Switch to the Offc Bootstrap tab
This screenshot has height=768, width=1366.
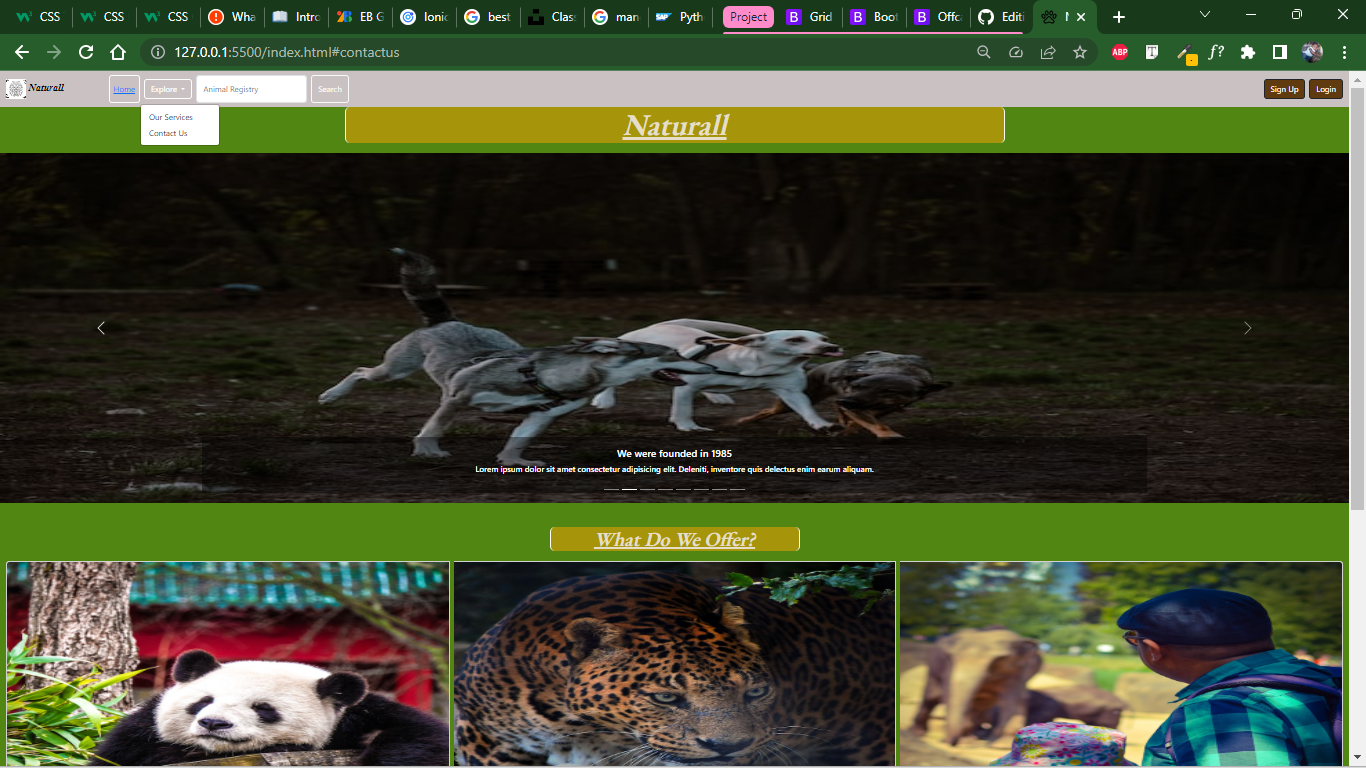[x=938, y=17]
